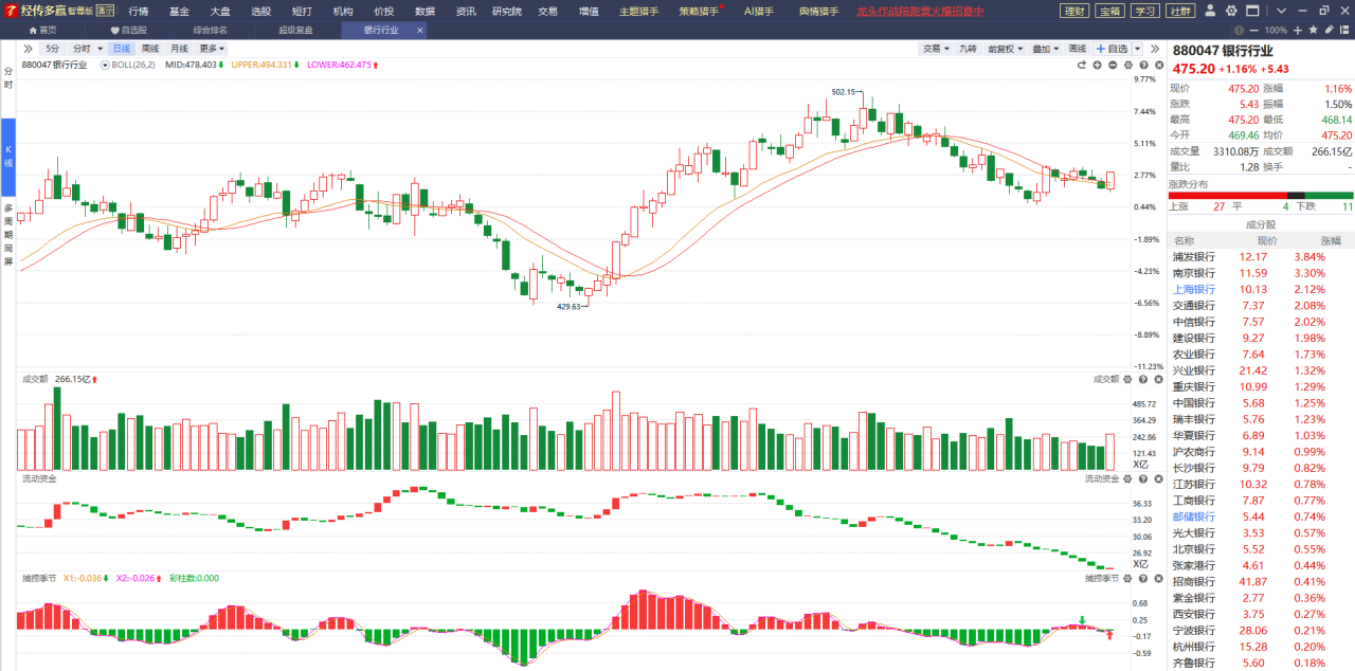
Task: Open the 更多 periods dropdown
Action: pyautogui.click(x=212, y=48)
